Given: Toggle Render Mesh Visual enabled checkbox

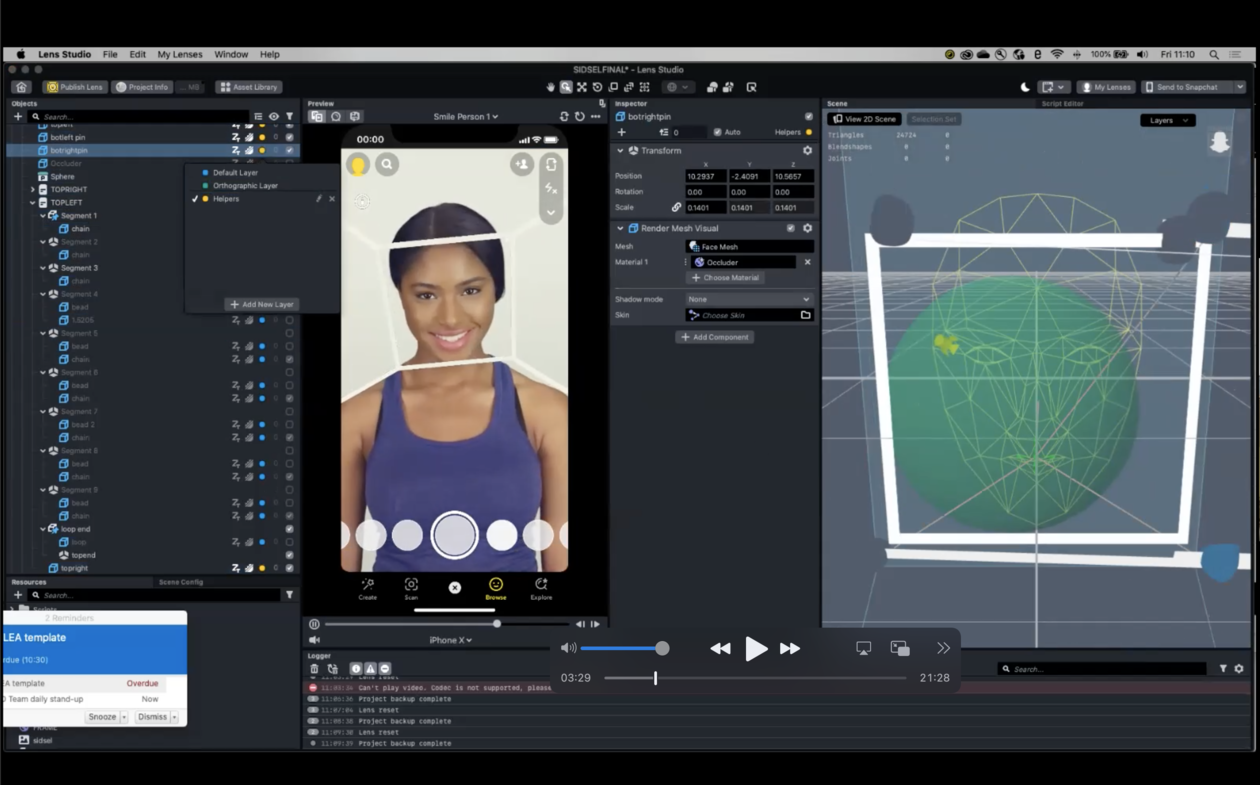Looking at the screenshot, I should [x=790, y=228].
